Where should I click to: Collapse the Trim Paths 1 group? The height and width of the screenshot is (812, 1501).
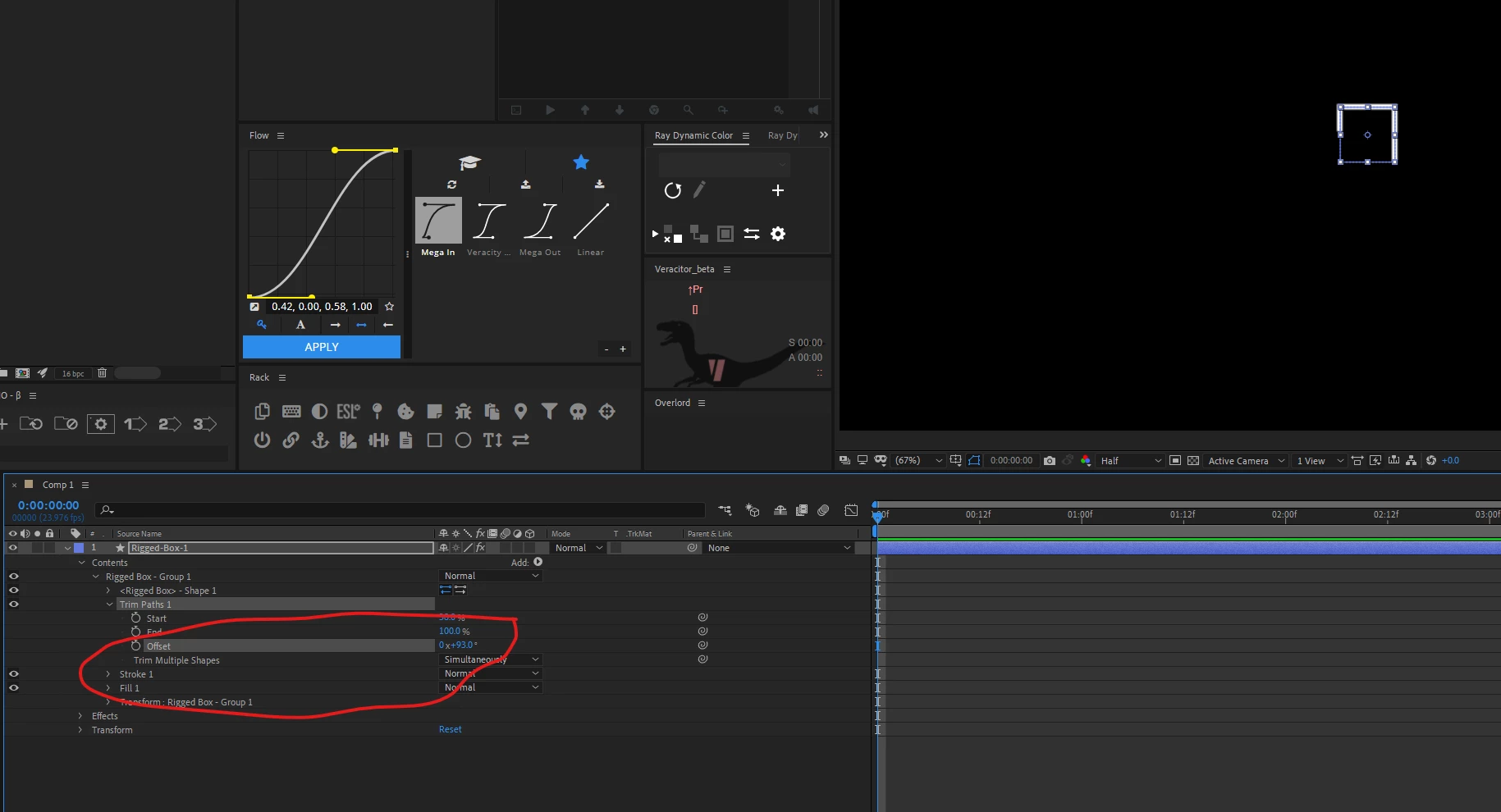[110, 604]
